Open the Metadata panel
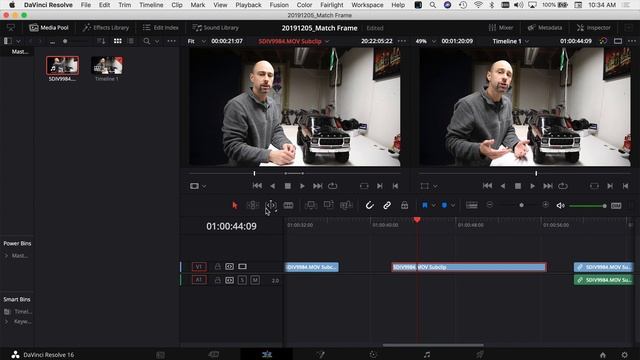The width and height of the screenshot is (640, 360). [545, 28]
